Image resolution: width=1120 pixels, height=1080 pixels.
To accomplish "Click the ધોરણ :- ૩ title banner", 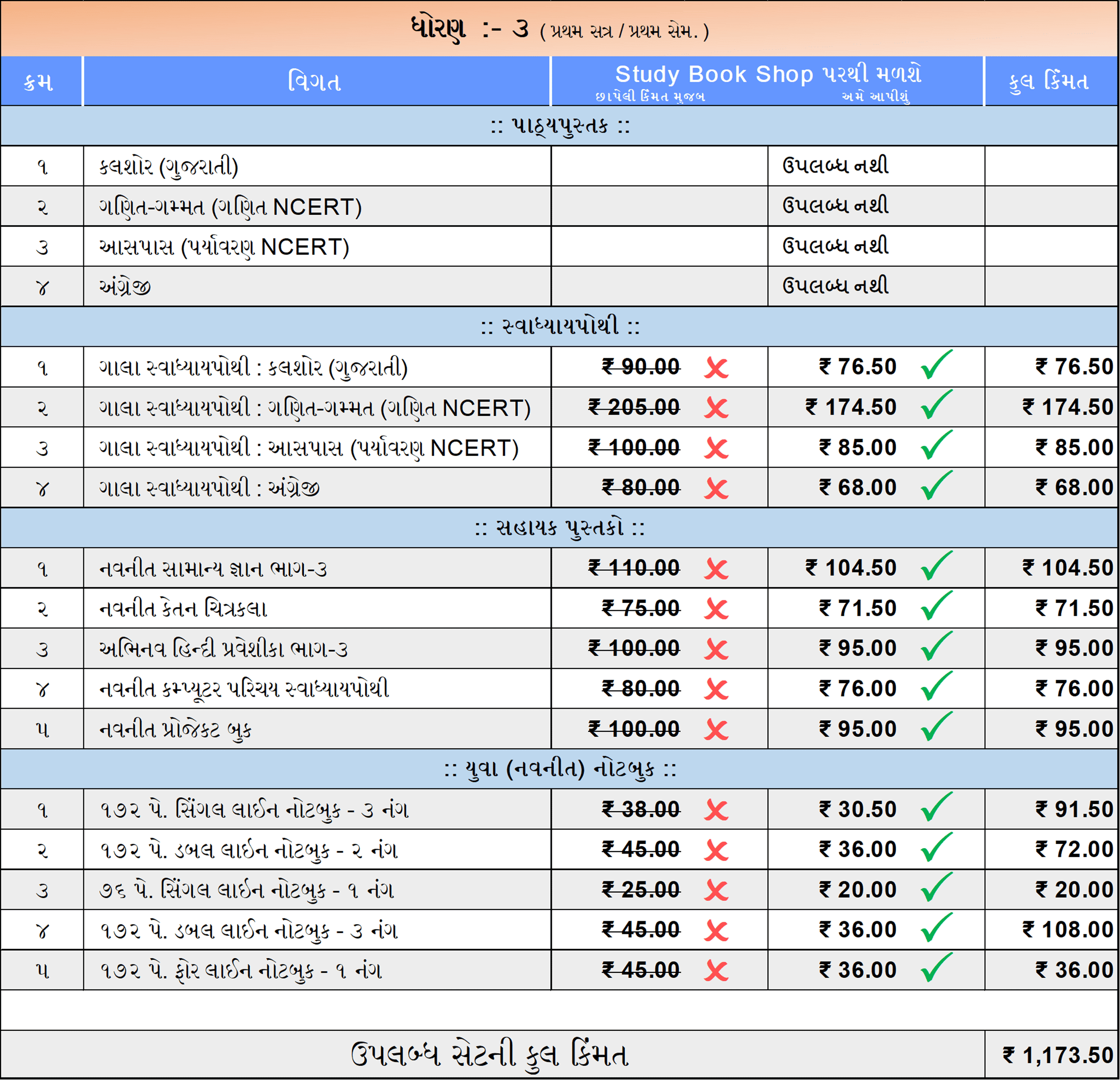I will 559,29.
